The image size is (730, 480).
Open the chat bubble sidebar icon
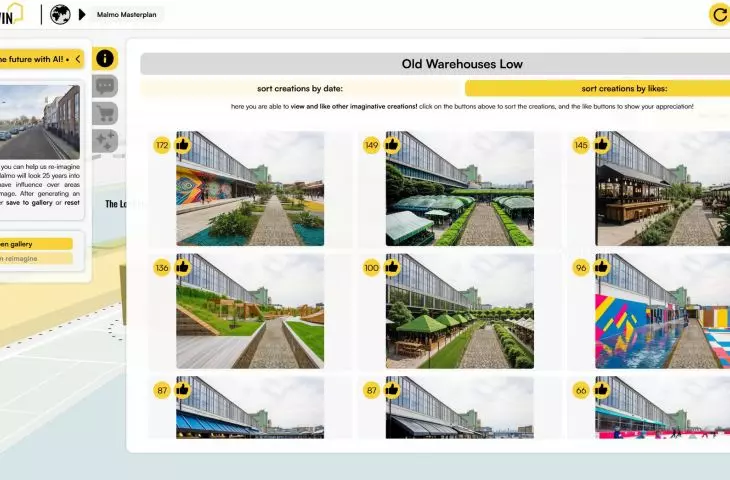click(105, 86)
